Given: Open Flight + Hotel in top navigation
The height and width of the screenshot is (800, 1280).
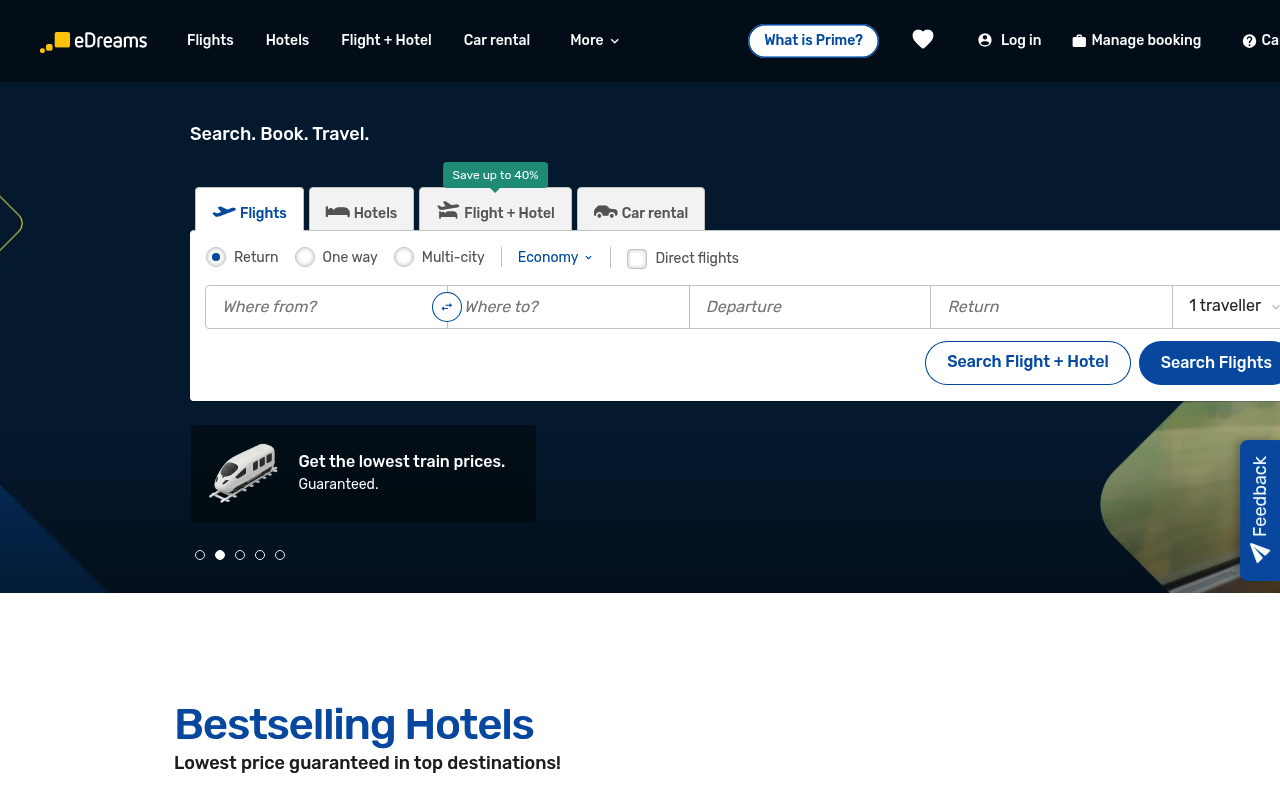Looking at the screenshot, I should [x=386, y=40].
